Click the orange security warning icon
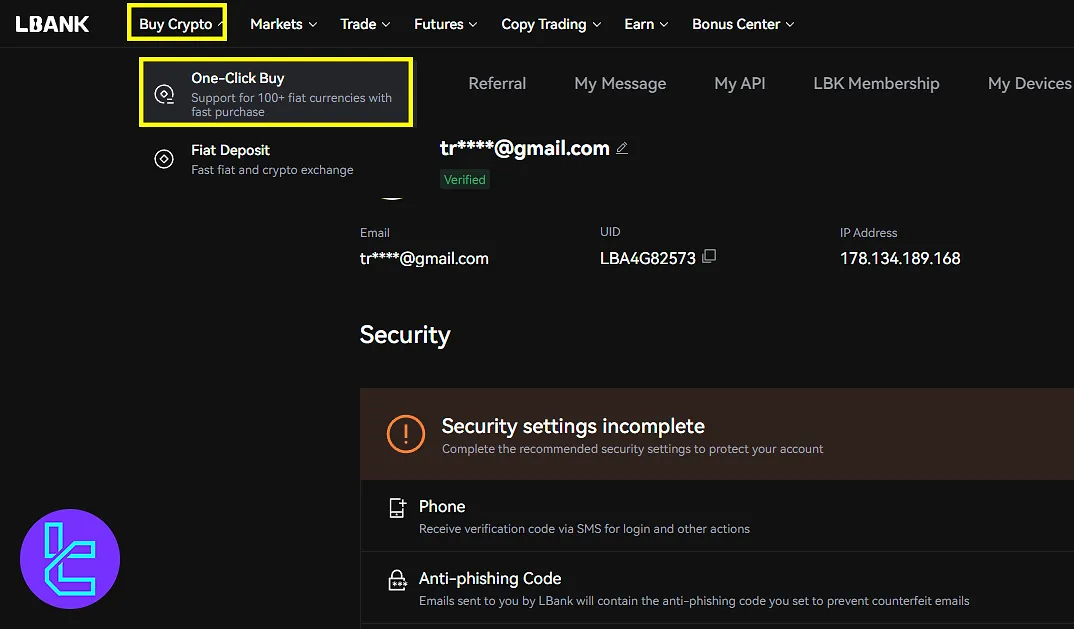 tap(405, 434)
